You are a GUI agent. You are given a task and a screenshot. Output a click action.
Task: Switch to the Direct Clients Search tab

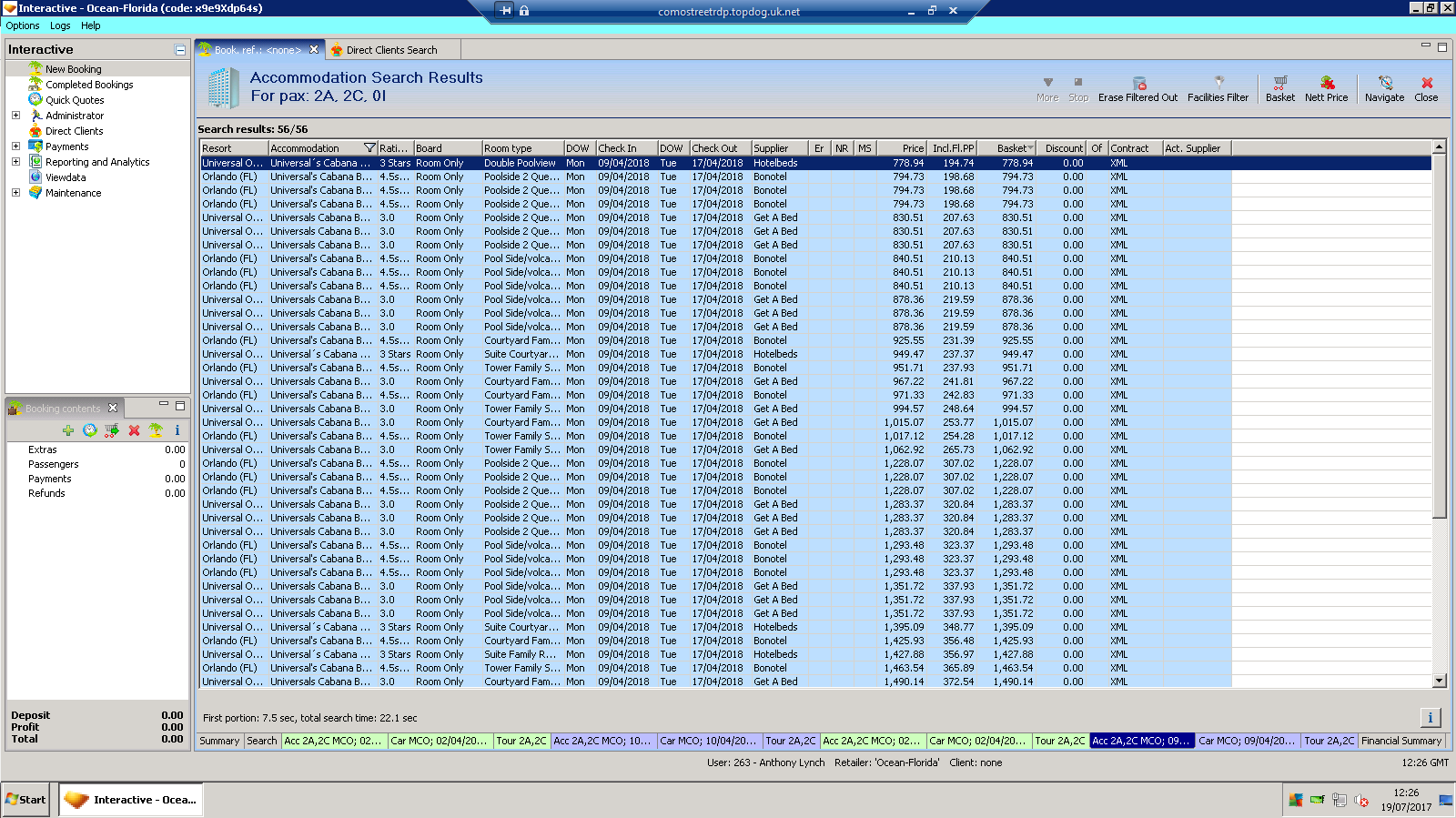coord(391,50)
